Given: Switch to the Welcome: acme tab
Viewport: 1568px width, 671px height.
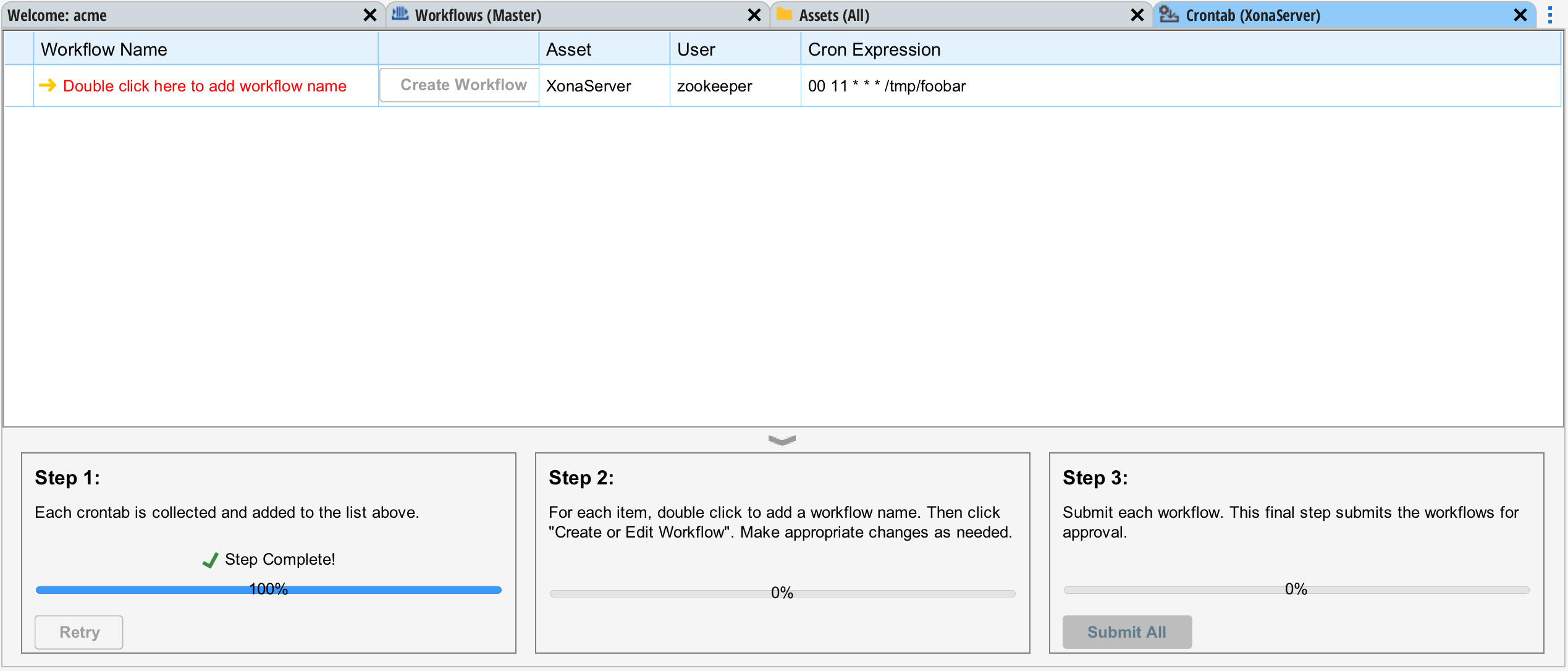Looking at the screenshot, I should [x=57, y=15].
